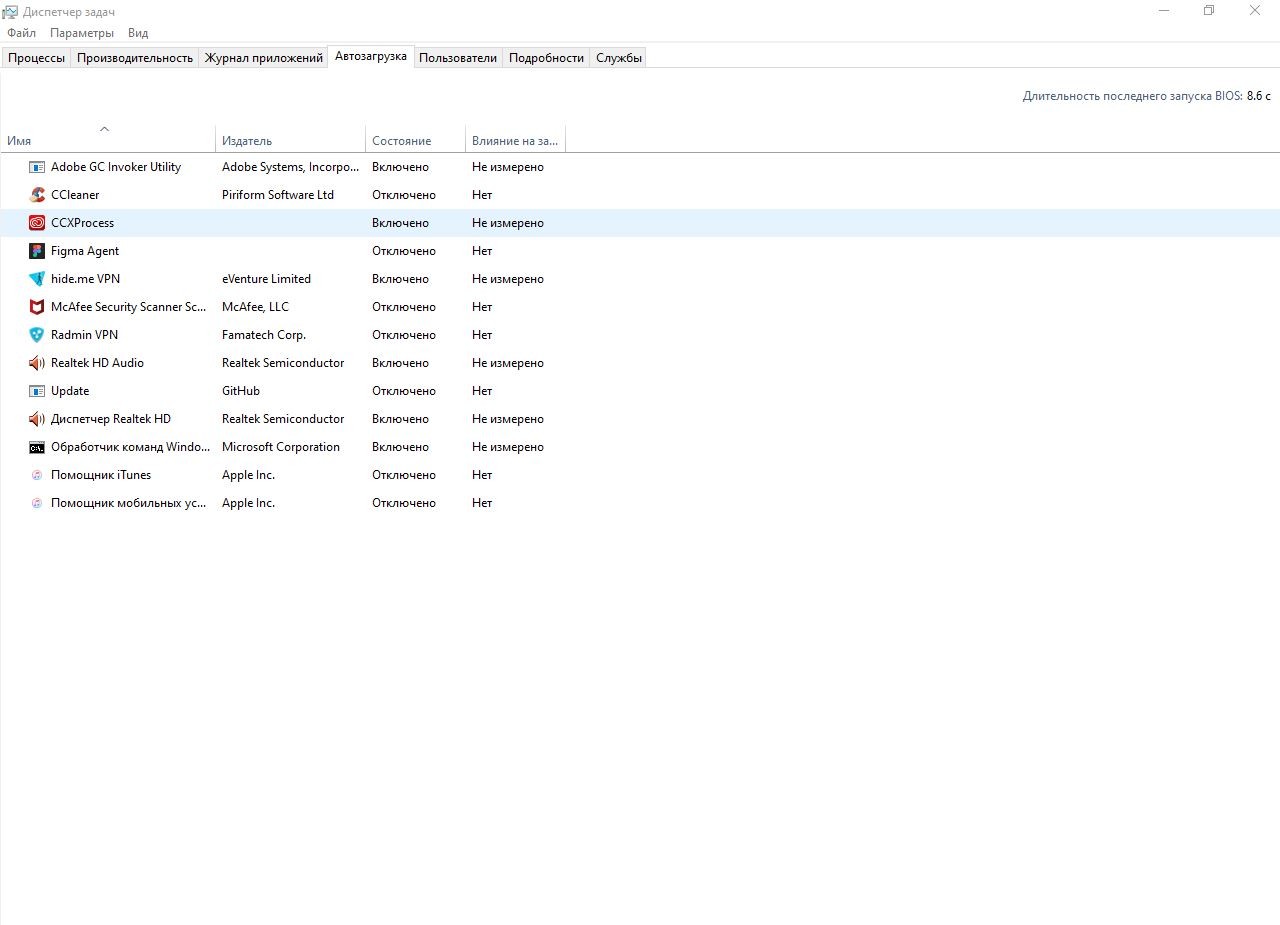Click the McAfee, LLC publisher cell

[255, 307]
